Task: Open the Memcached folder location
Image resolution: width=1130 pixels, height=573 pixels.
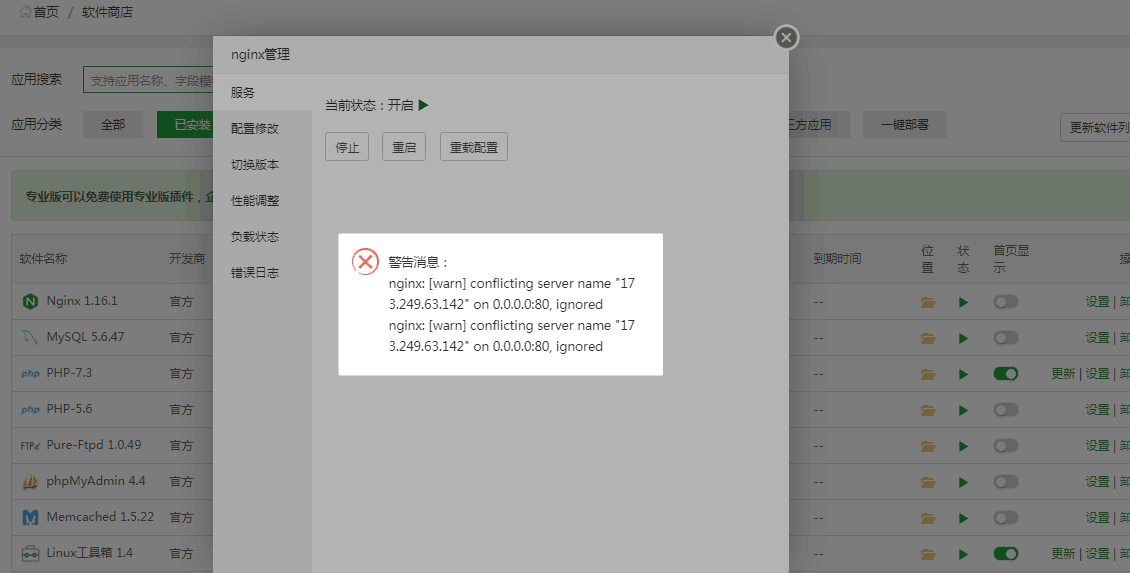Action: click(x=928, y=519)
